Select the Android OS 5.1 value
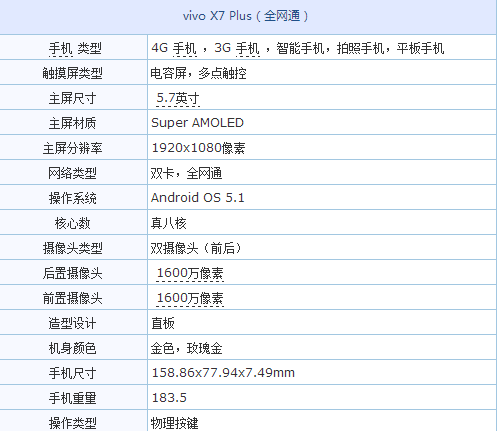The image size is (497, 431). 198,198
